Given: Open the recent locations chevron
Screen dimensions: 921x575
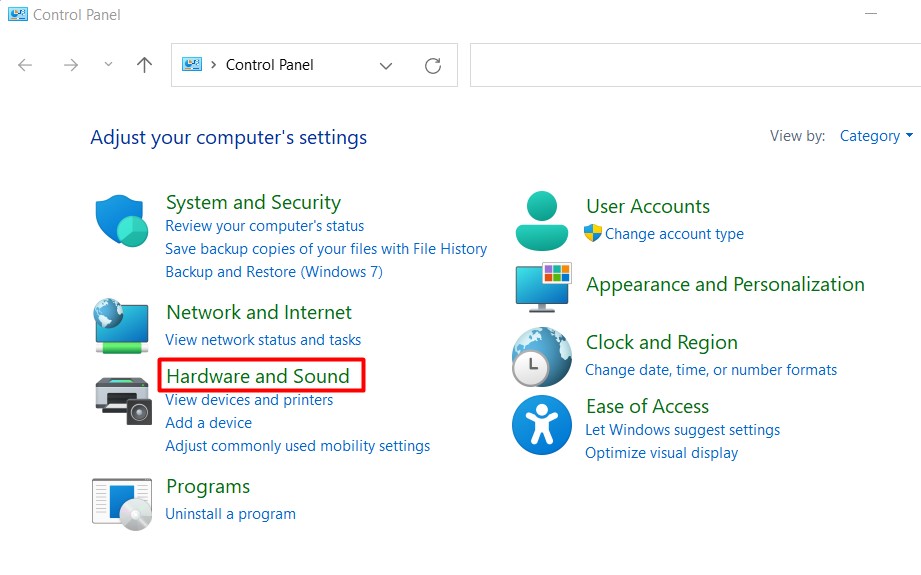Looking at the screenshot, I should pos(108,65).
